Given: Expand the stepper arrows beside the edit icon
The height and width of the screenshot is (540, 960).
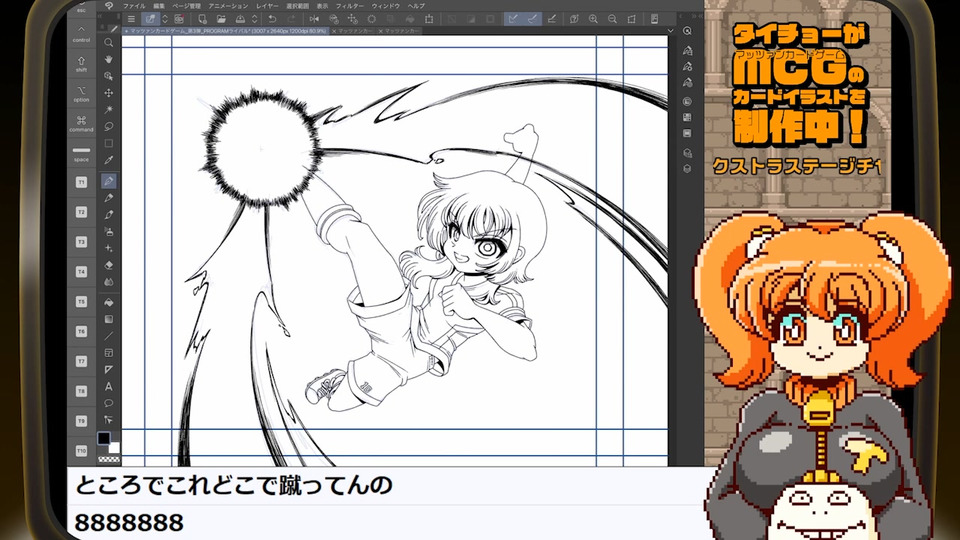Looking at the screenshot, I should pyautogui.click(x=165, y=19).
